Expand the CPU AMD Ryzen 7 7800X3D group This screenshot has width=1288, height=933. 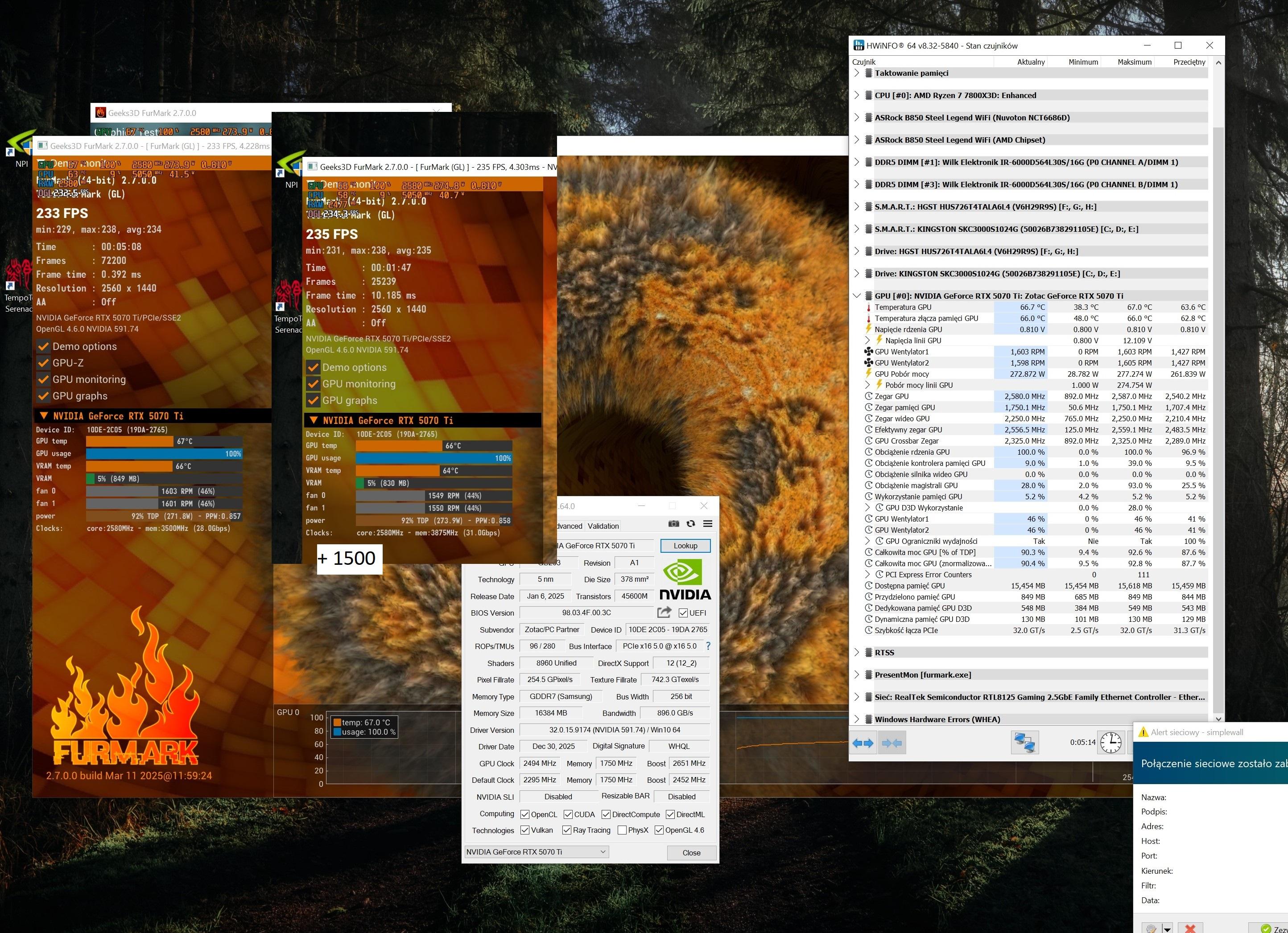857,95
